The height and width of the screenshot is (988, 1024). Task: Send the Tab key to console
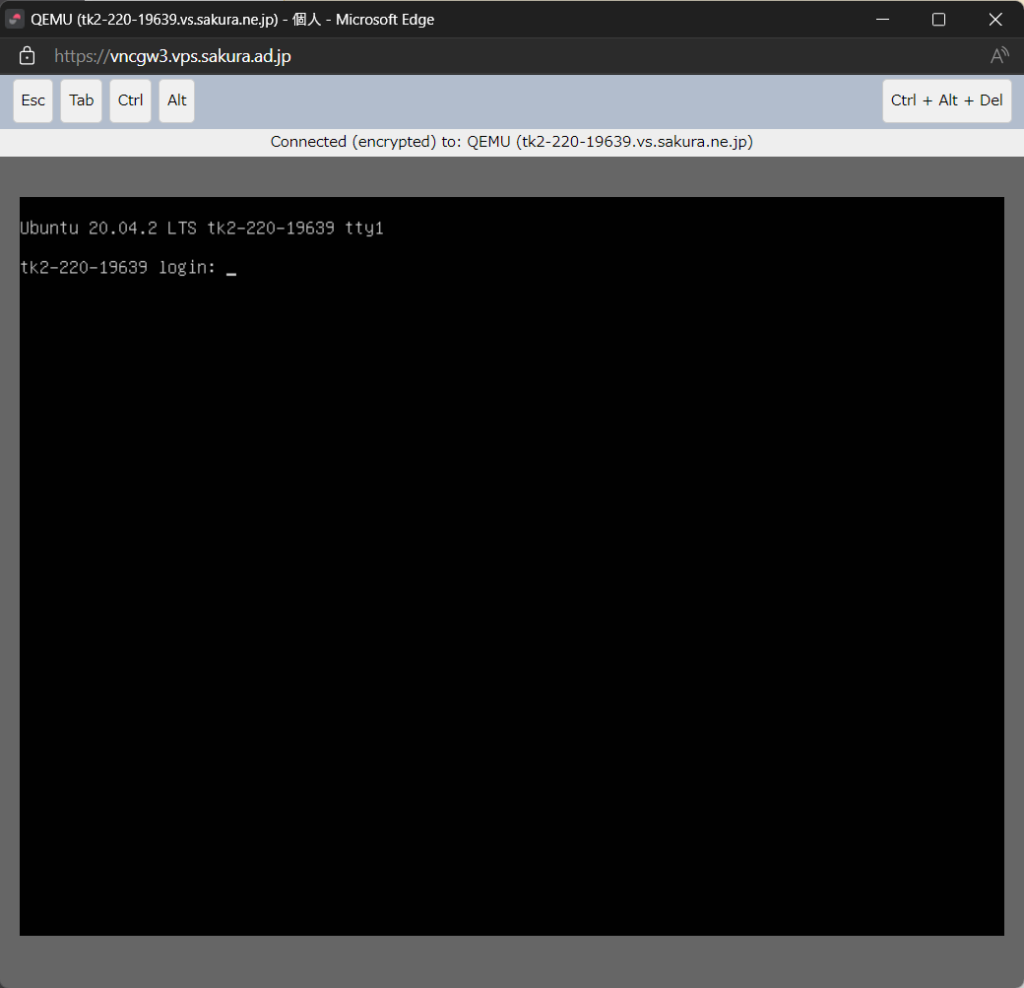click(x=81, y=101)
